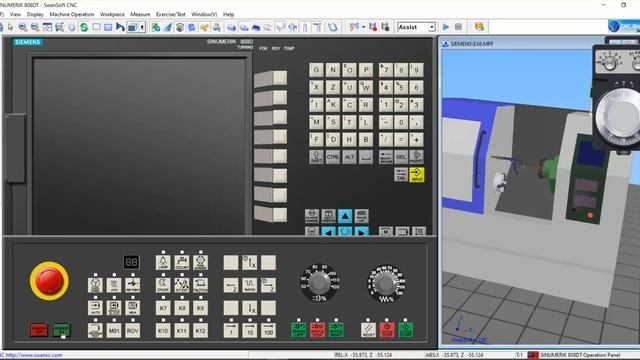The width and height of the screenshot is (640, 360).
Task: Click the SHIFT key on keypad
Action: coord(316,157)
